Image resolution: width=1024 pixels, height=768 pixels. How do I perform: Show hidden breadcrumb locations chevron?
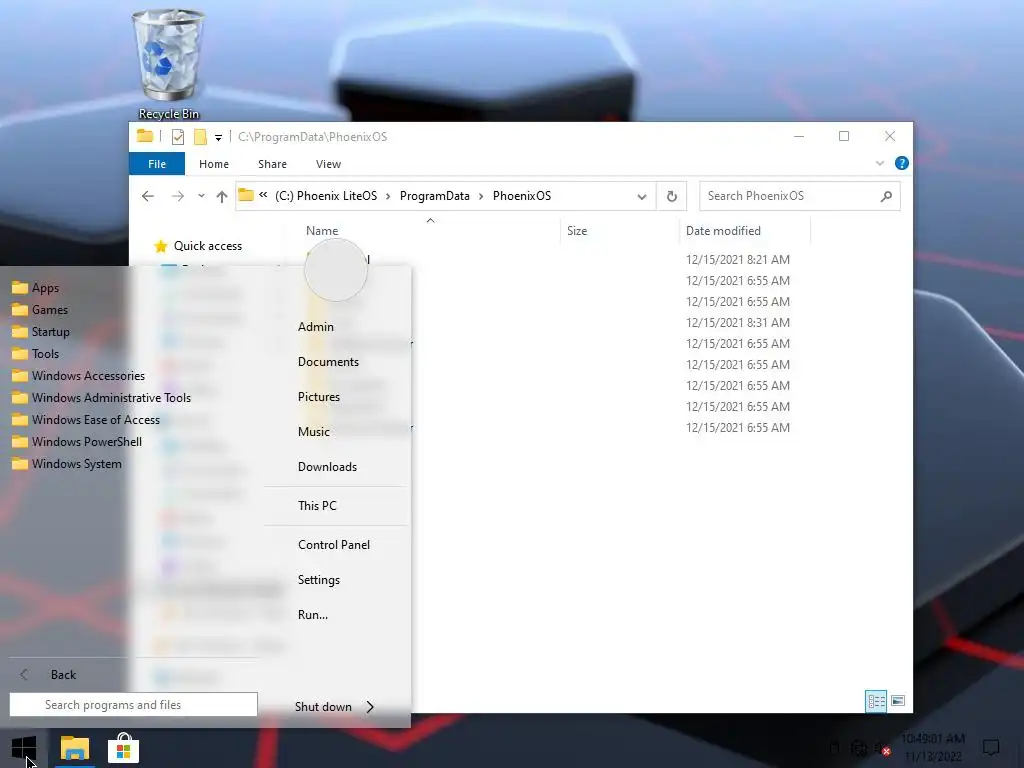[x=263, y=195]
